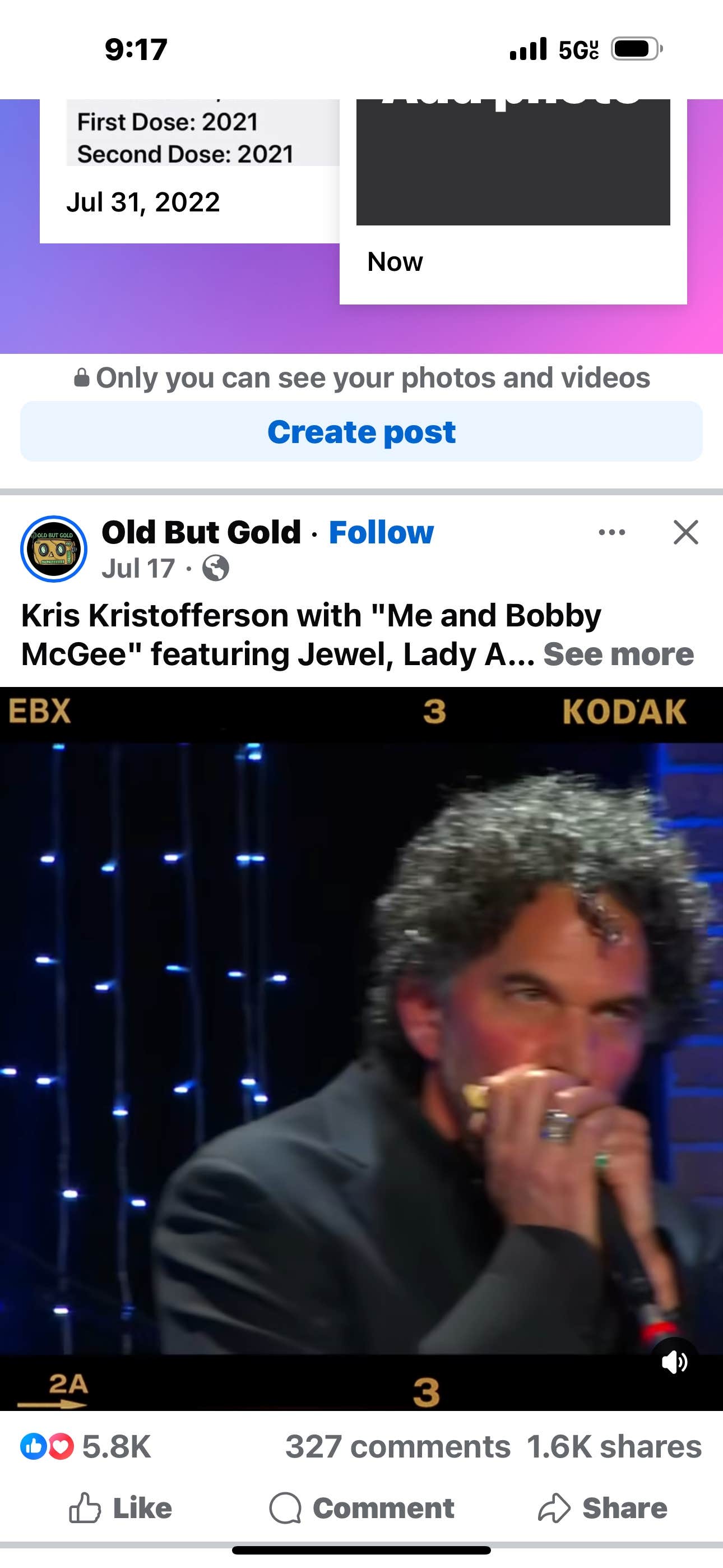This screenshot has height=1568, width=723.
Task: Tap the Create post button
Action: [361, 432]
